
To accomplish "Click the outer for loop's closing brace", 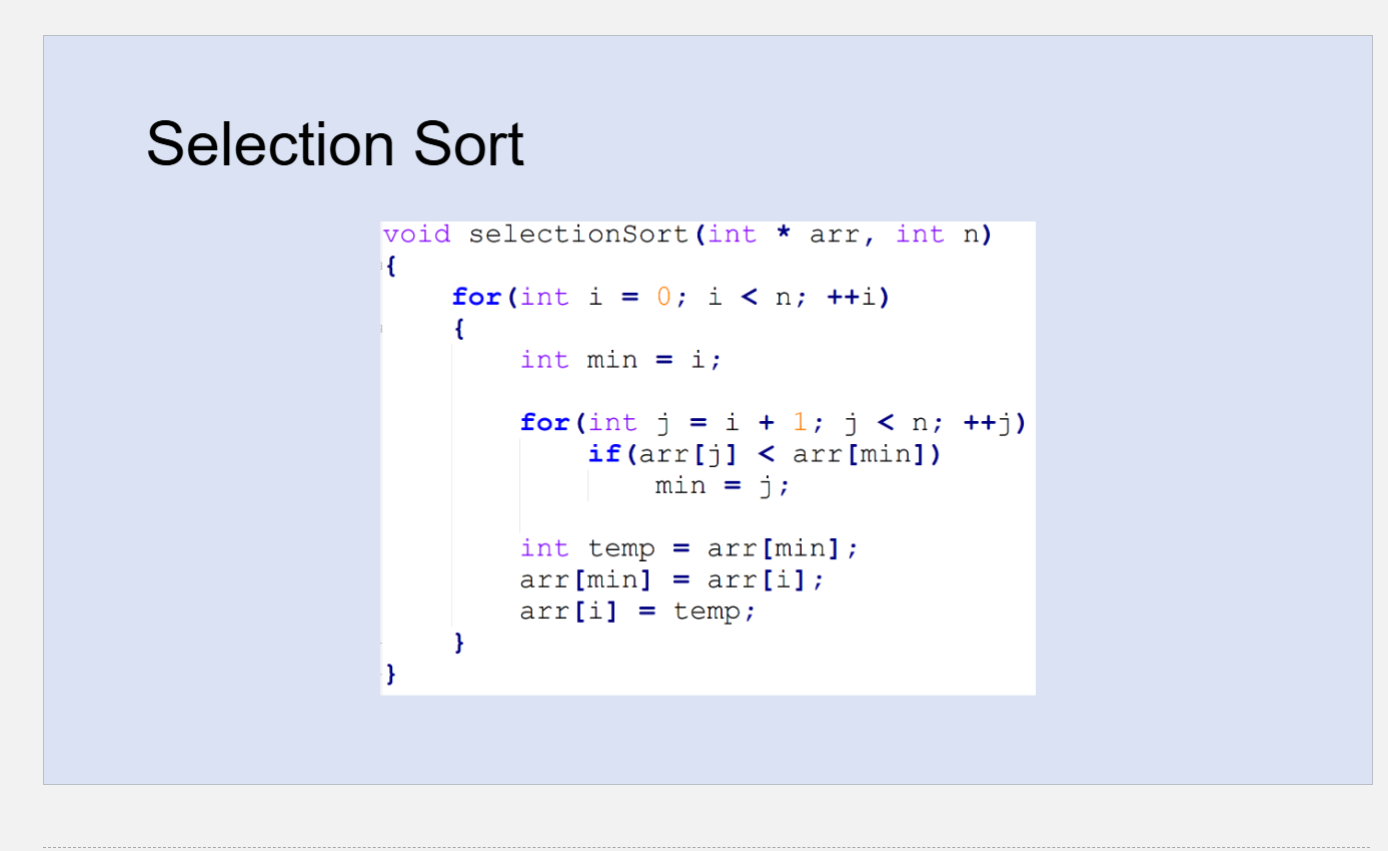I will tap(459, 643).
